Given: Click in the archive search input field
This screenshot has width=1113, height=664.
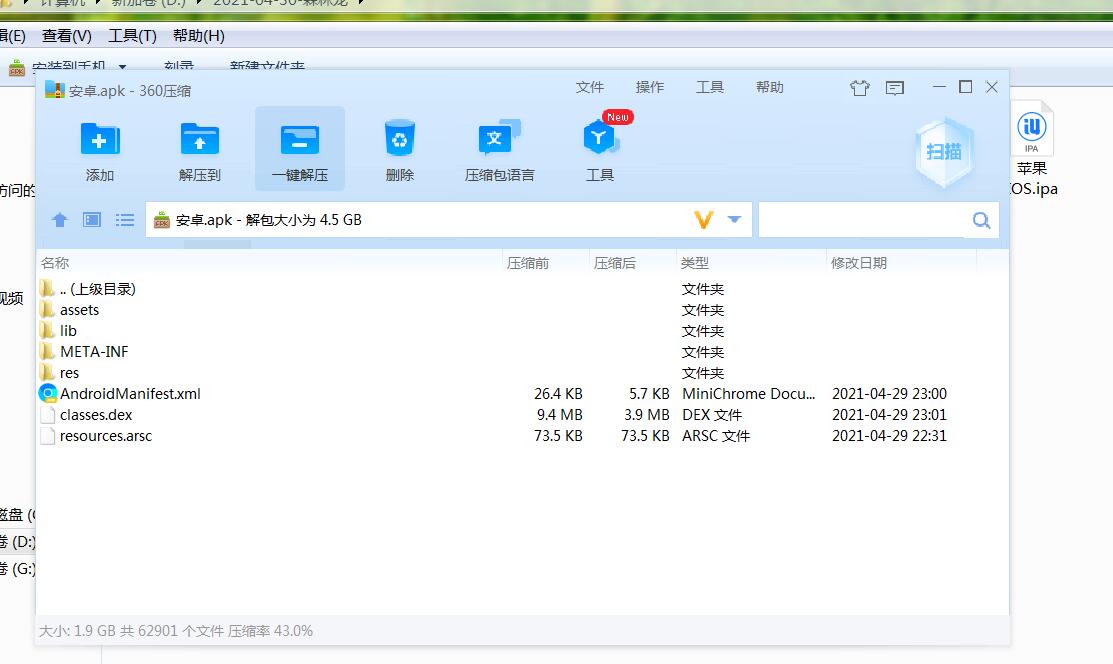Looking at the screenshot, I should 862,220.
